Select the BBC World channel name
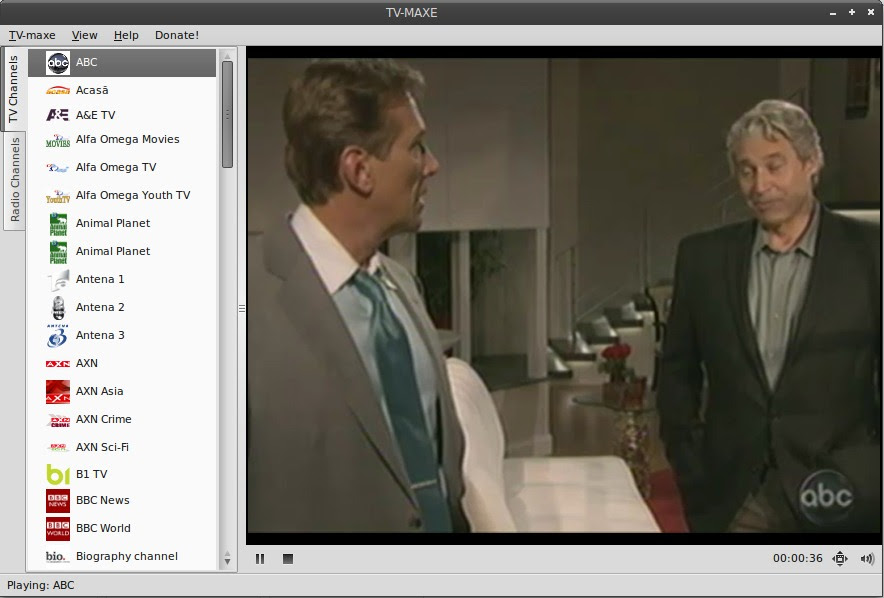Viewport: 884px width, 598px height. tap(103, 528)
